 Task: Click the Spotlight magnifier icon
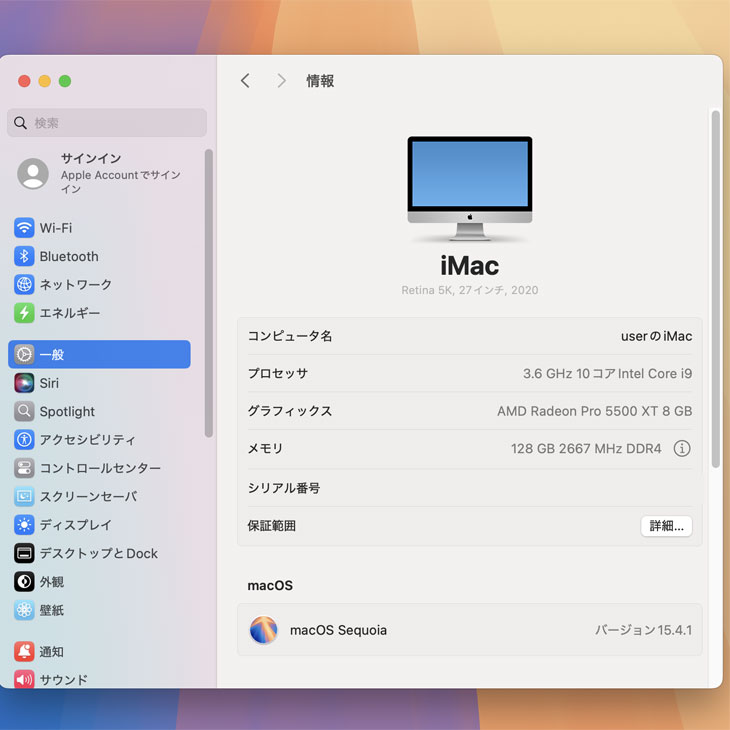coord(24,412)
